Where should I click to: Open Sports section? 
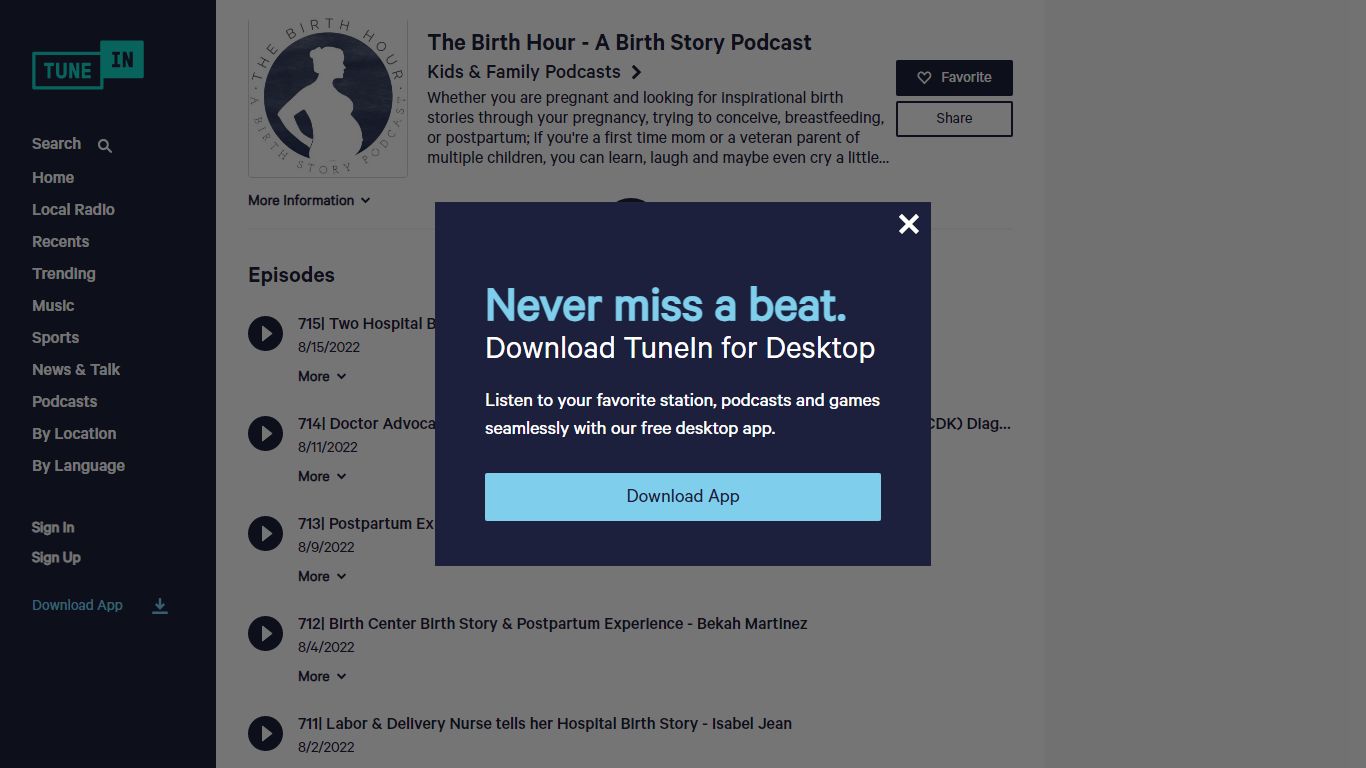point(55,338)
